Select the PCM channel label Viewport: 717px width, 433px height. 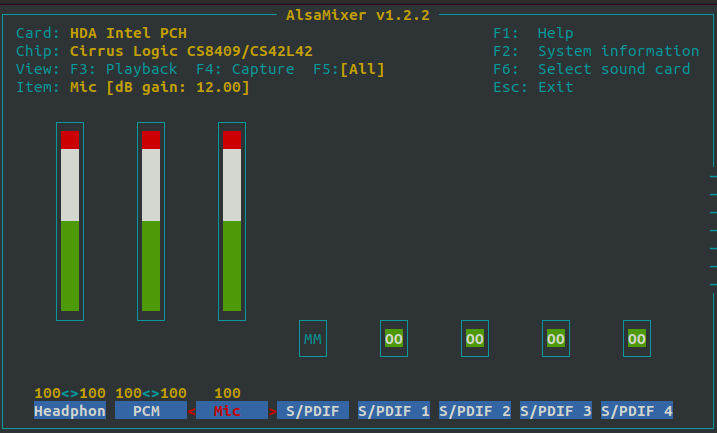tap(151, 411)
